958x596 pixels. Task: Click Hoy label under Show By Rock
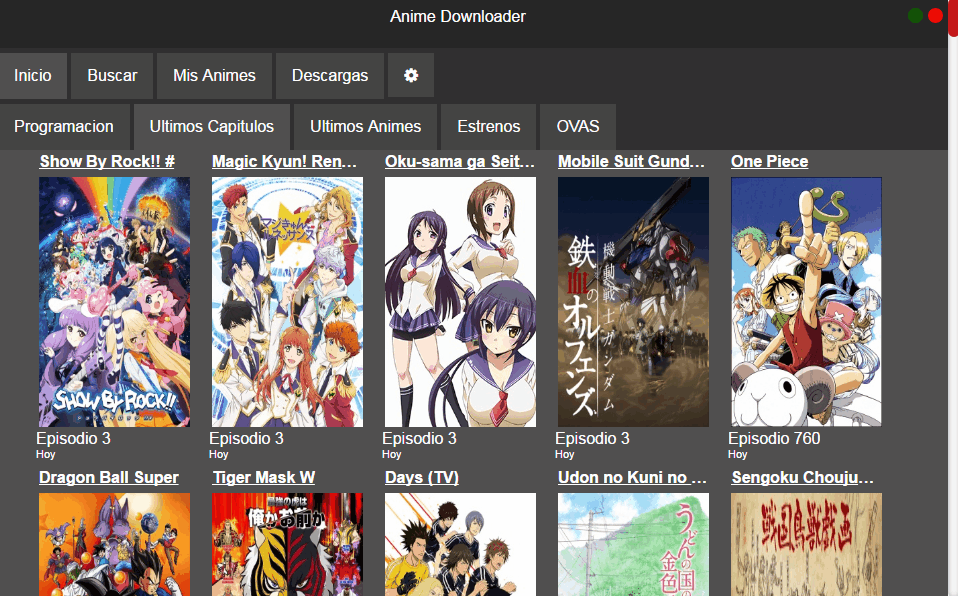coord(46,454)
